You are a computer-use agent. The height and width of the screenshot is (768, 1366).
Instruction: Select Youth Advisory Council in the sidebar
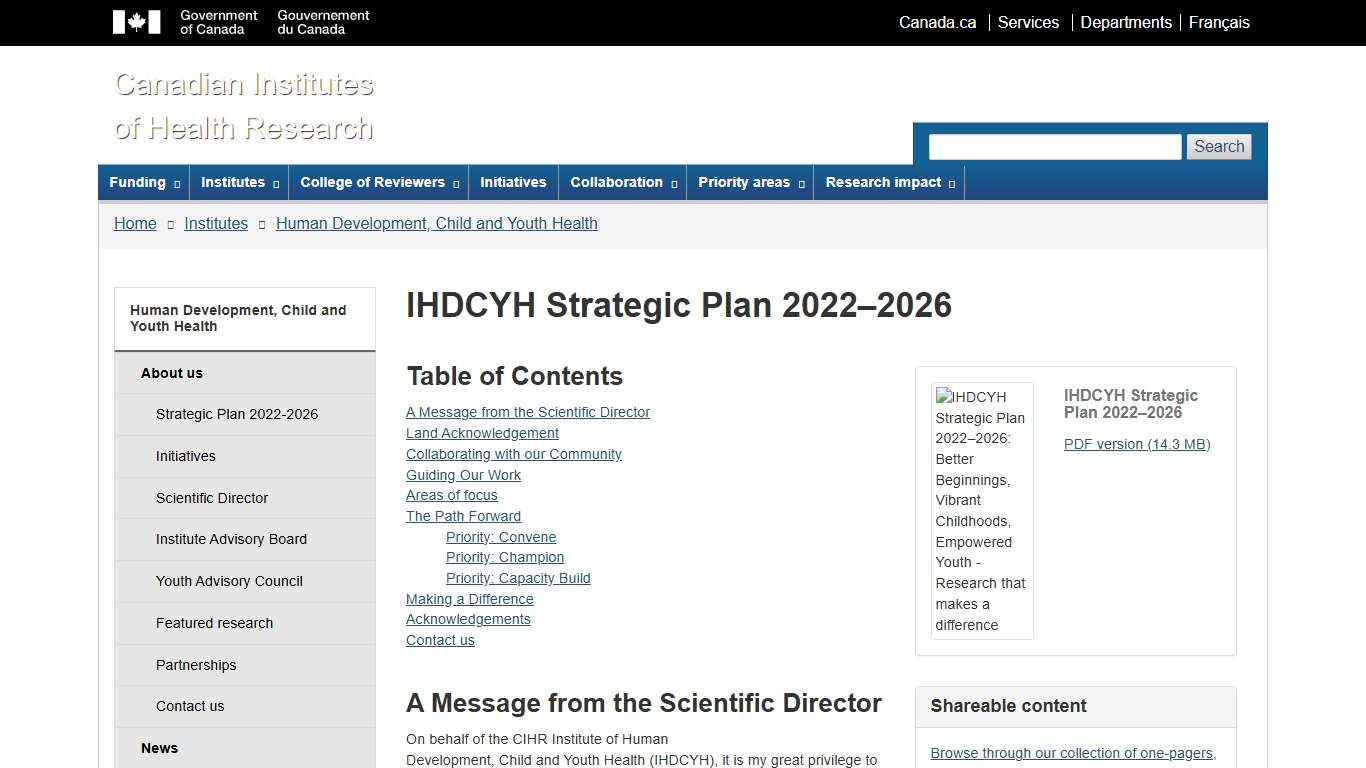tap(229, 581)
